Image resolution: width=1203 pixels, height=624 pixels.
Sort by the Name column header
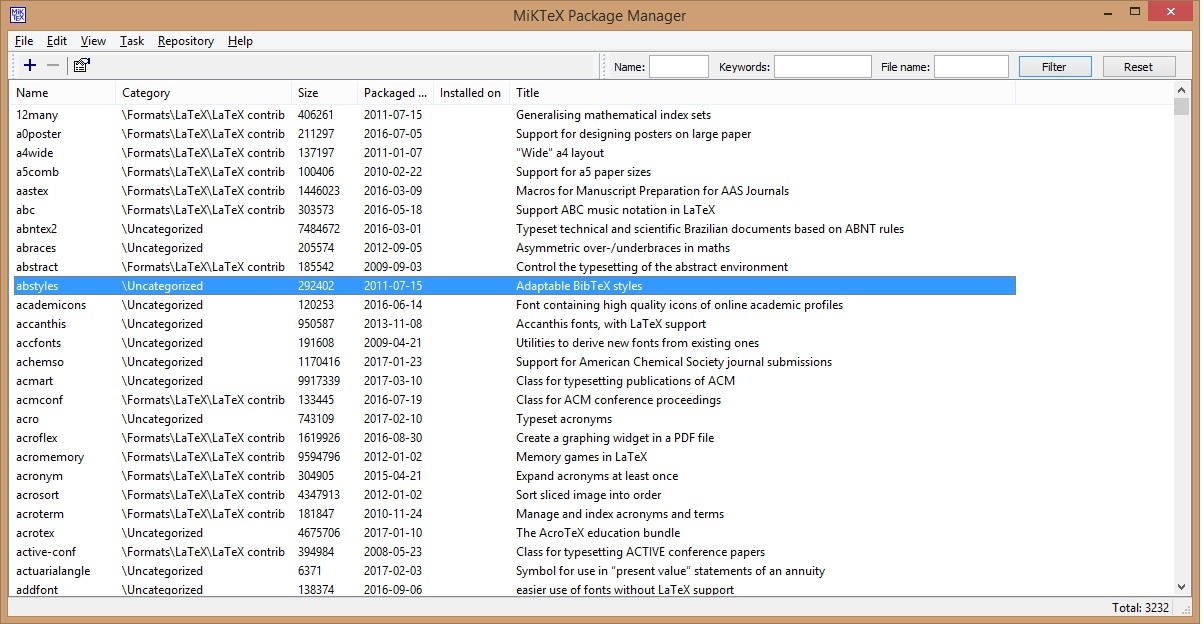pyautogui.click(x=63, y=93)
